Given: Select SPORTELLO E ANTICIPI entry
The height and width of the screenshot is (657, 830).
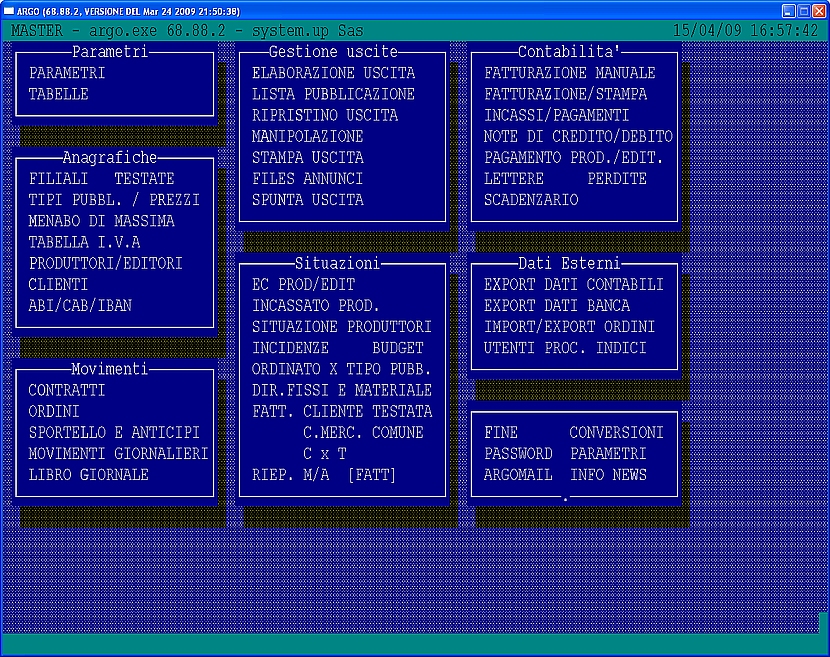Looking at the screenshot, I should coord(114,432).
